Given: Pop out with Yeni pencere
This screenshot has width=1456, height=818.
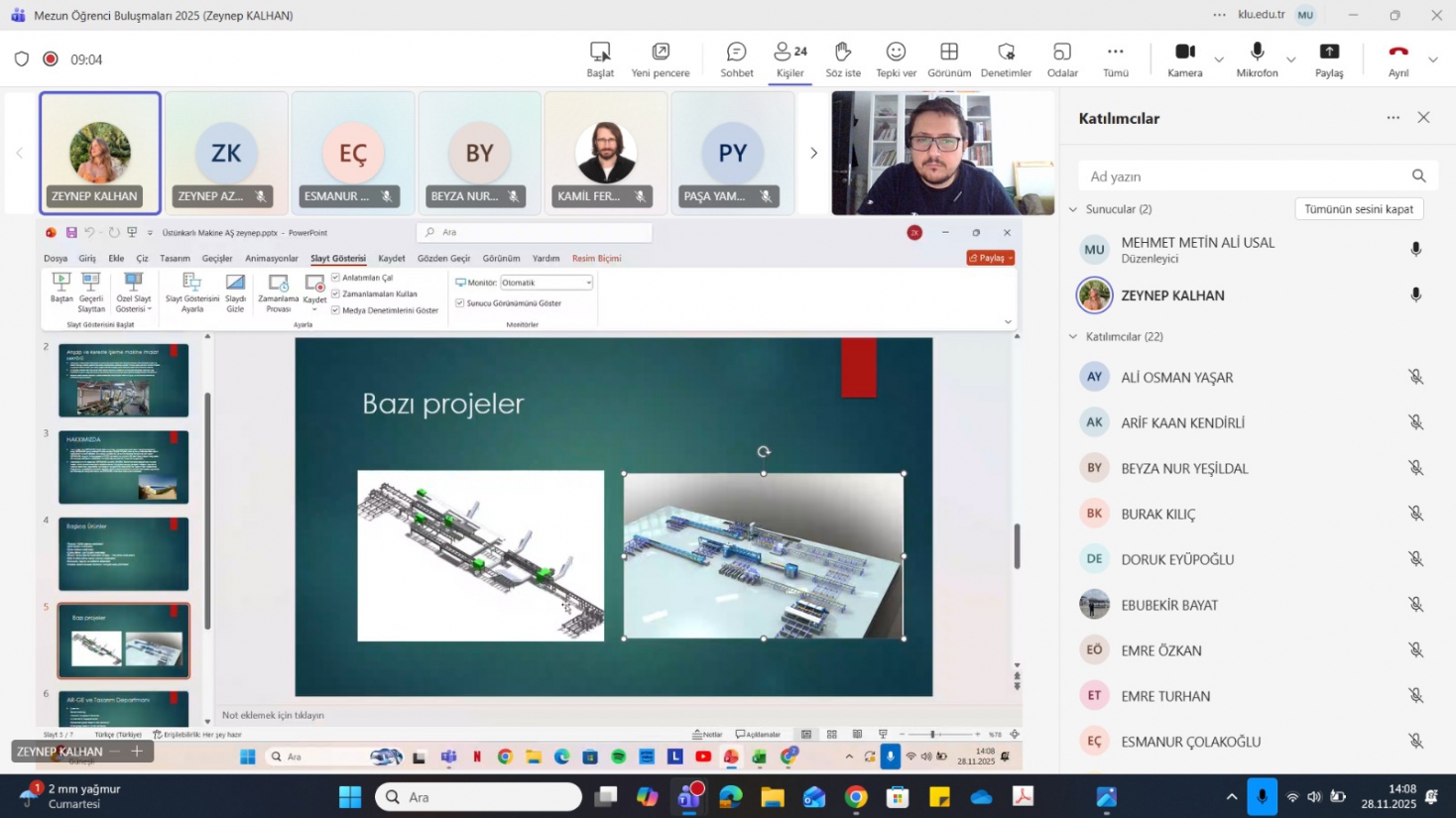Looking at the screenshot, I should tap(660, 58).
